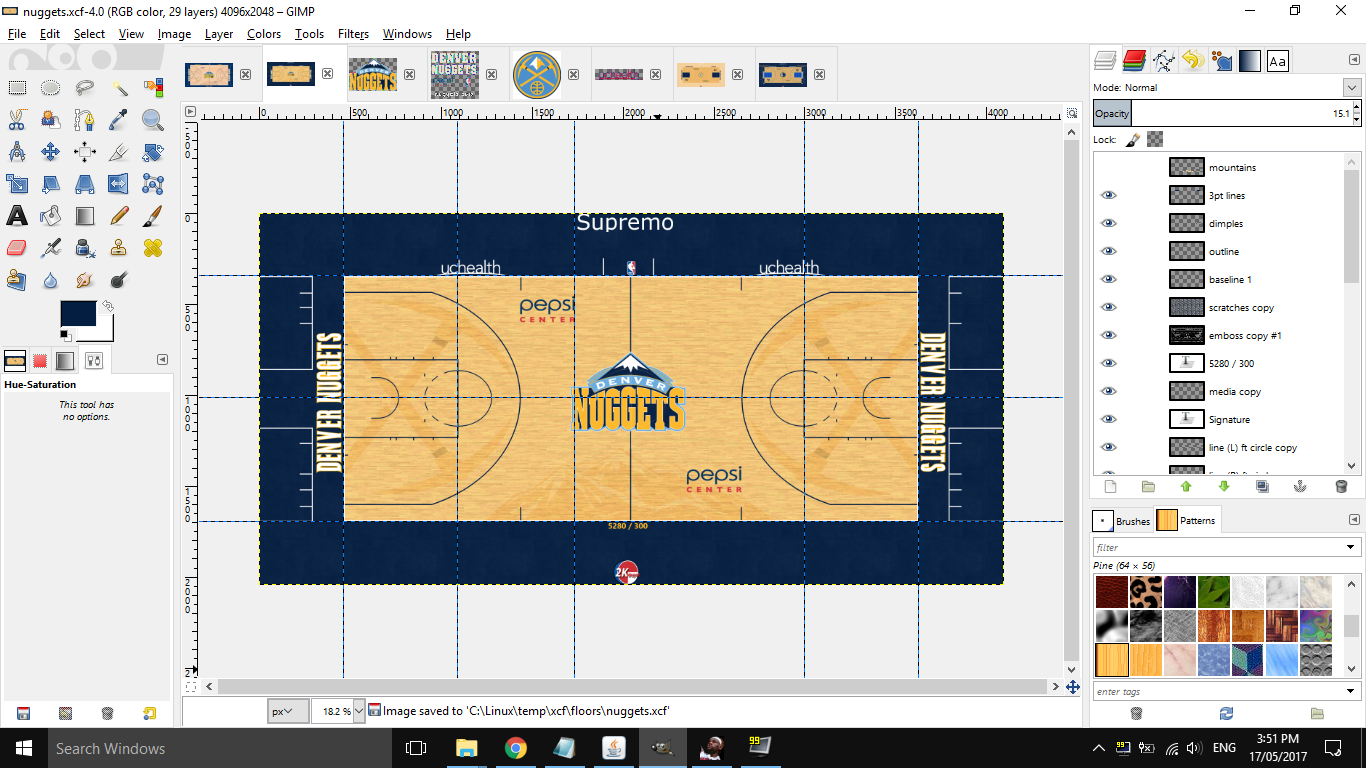Select the Text tool
This screenshot has height=768, width=1366.
17,216
